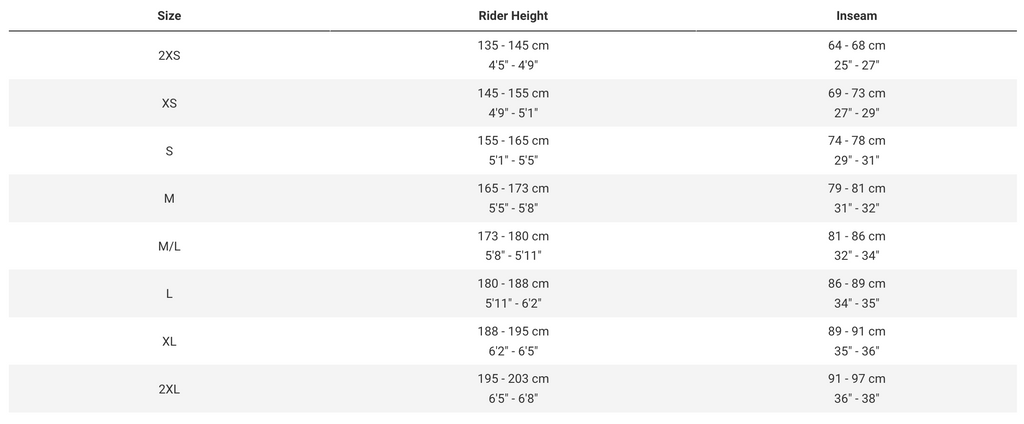This screenshot has width=1024, height=424.
Task: Select the 2XS size row label
Action: click(x=169, y=55)
